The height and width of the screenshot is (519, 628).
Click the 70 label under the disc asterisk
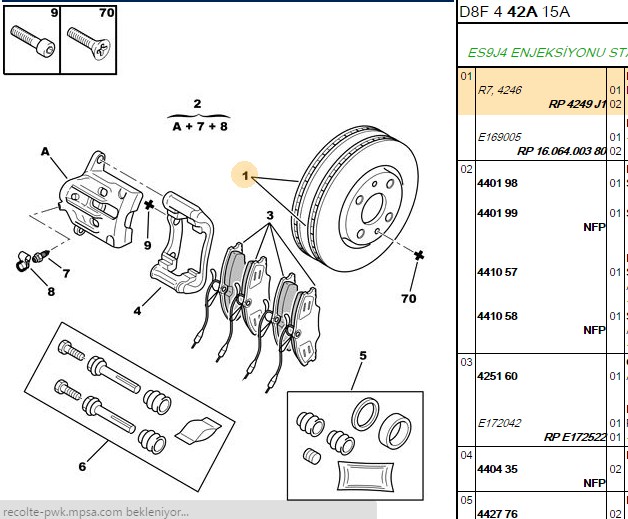(409, 298)
